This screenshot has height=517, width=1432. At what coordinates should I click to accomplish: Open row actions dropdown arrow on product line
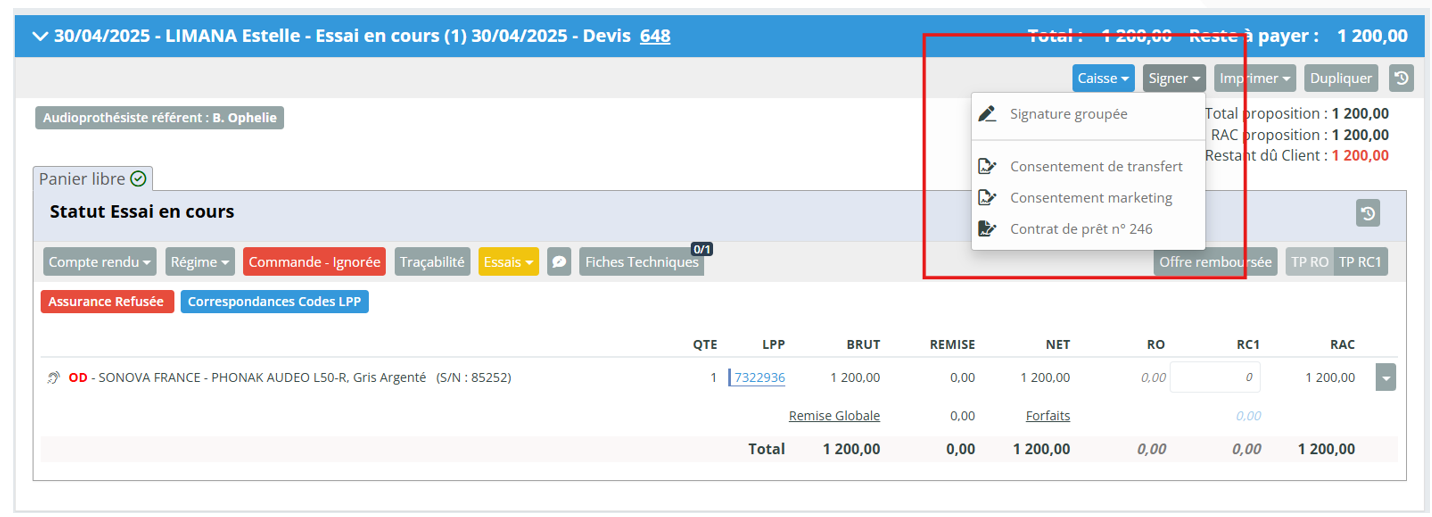(1385, 378)
